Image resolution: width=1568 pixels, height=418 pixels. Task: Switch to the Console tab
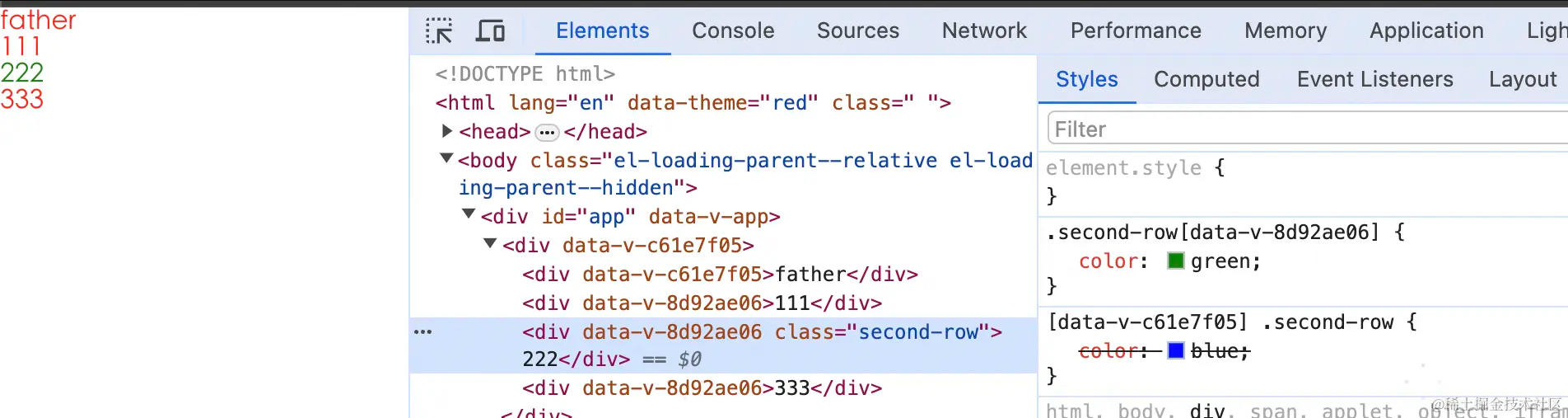tap(733, 31)
